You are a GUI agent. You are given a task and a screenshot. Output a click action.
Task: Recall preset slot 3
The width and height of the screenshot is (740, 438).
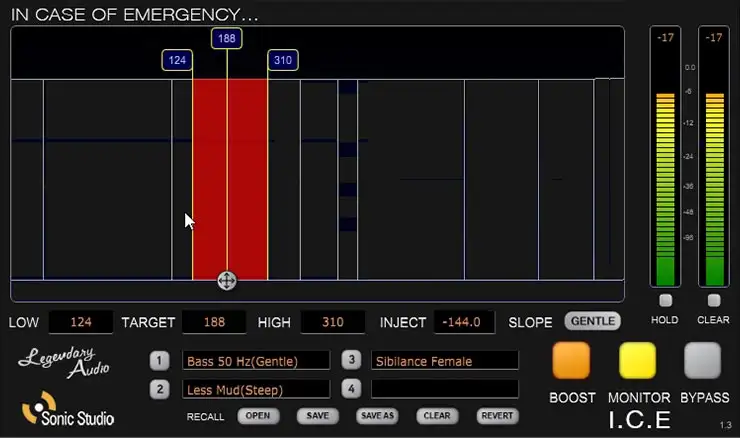(x=351, y=360)
